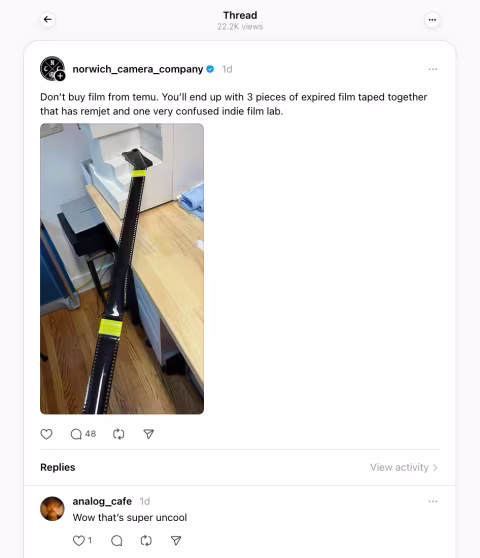This screenshot has height=558, width=480.
Task: Repost analog_cafe's reply
Action: (146, 541)
